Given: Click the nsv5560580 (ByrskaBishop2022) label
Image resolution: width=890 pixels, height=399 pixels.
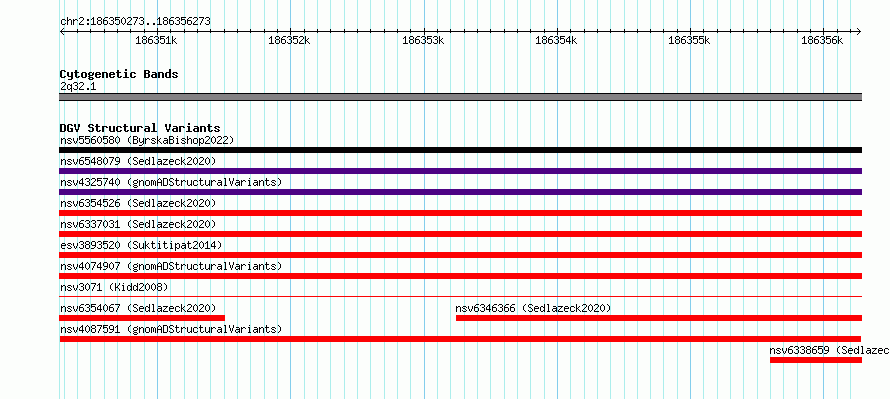Looking at the screenshot, I should [146, 140].
